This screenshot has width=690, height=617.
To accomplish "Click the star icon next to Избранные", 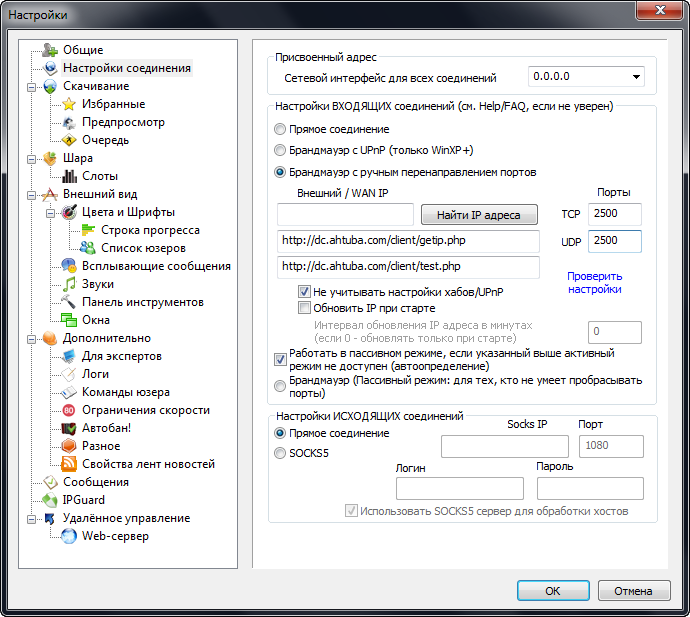I will point(69,104).
